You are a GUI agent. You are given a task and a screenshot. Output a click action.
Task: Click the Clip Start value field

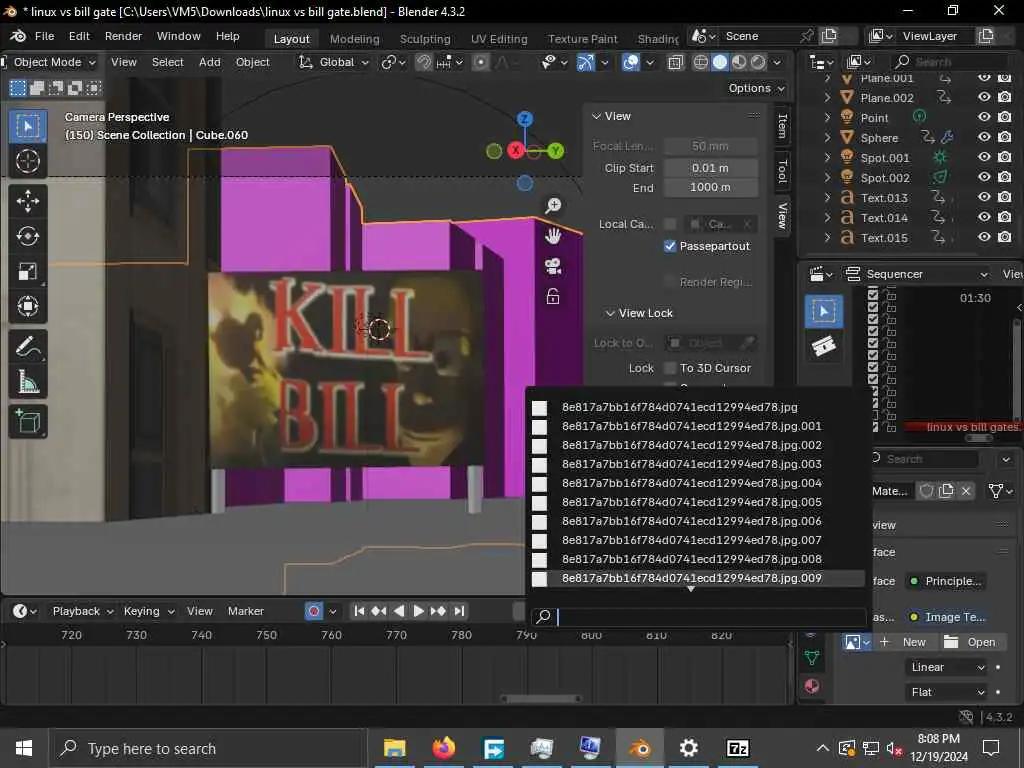click(x=711, y=168)
